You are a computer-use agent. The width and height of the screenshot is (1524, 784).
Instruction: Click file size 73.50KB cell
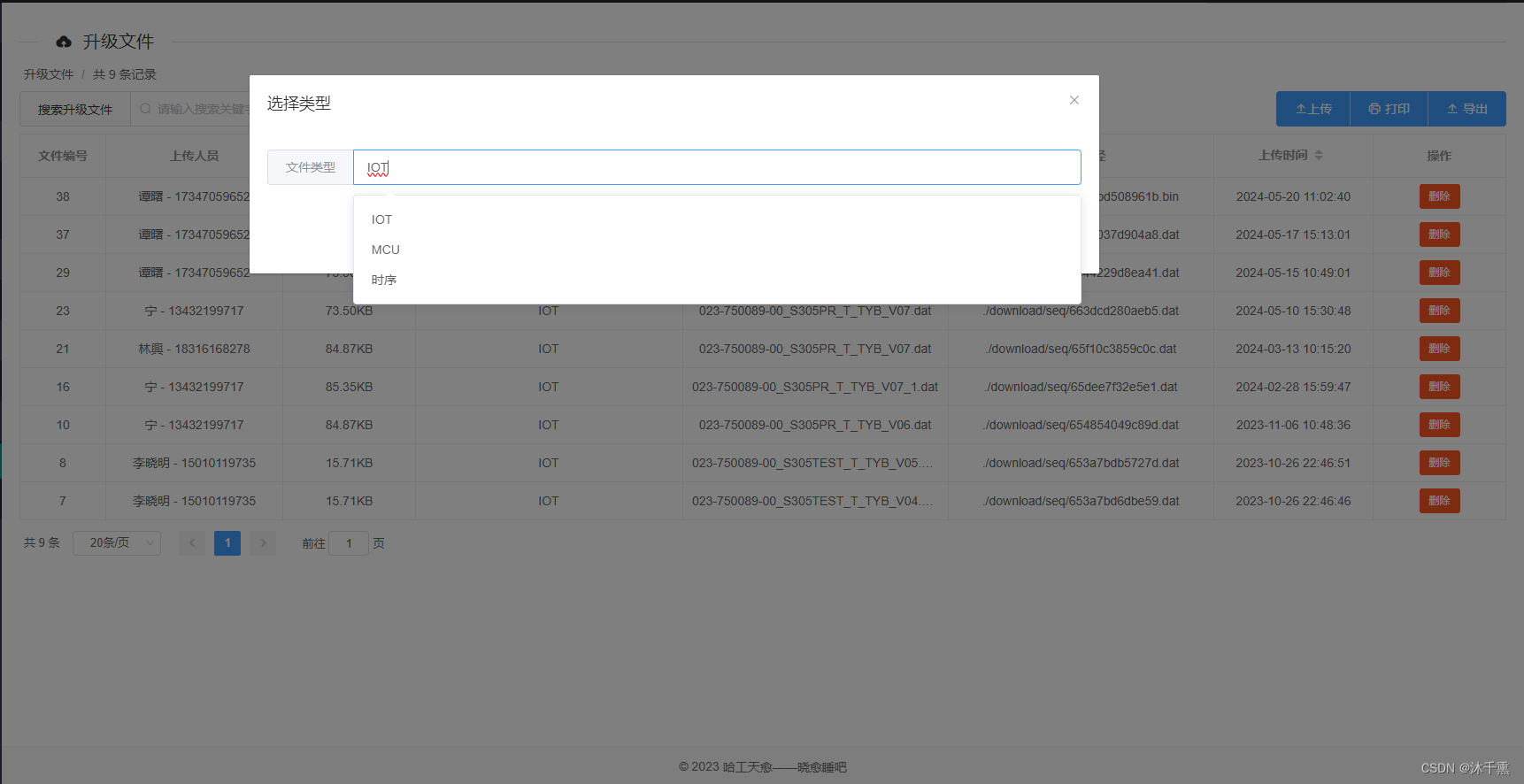coord(349,311)
